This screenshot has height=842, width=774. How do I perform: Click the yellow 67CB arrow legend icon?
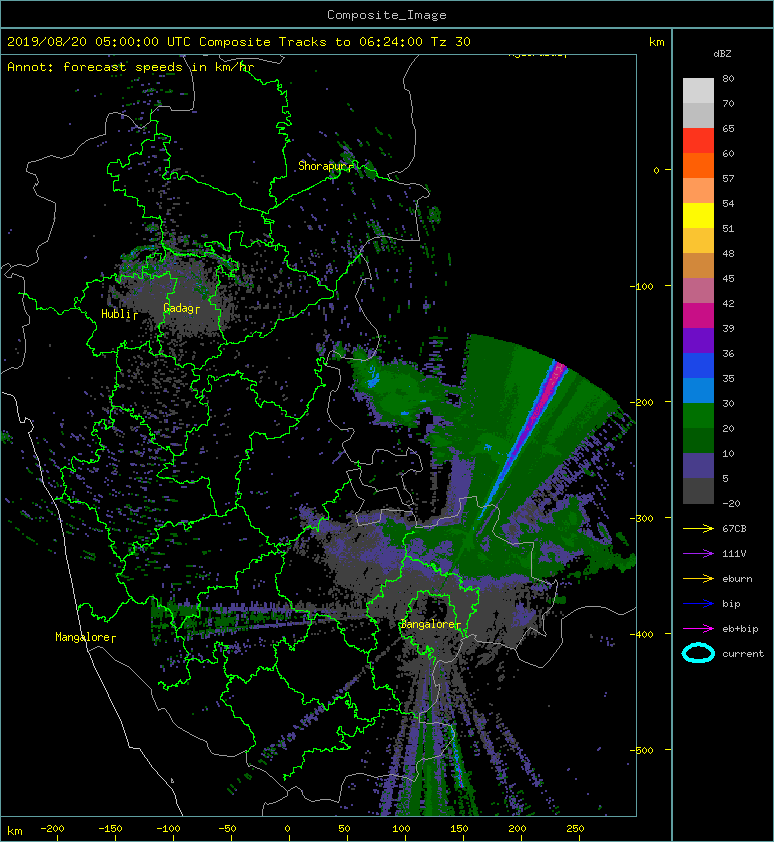(698, 528)
